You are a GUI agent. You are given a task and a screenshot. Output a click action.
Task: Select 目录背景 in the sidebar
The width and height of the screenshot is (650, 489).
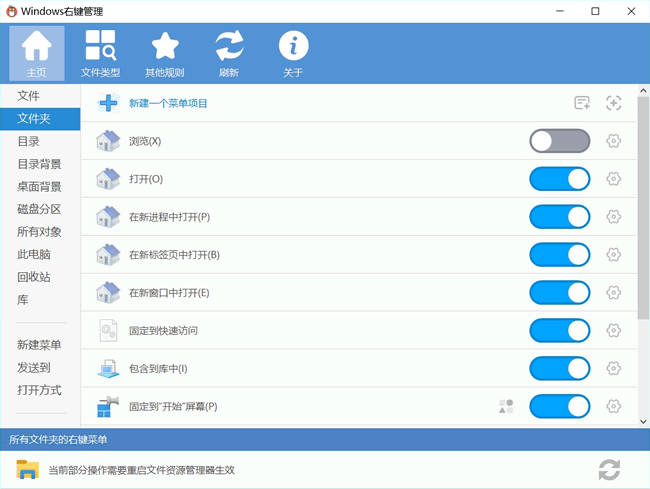[39, 164]
